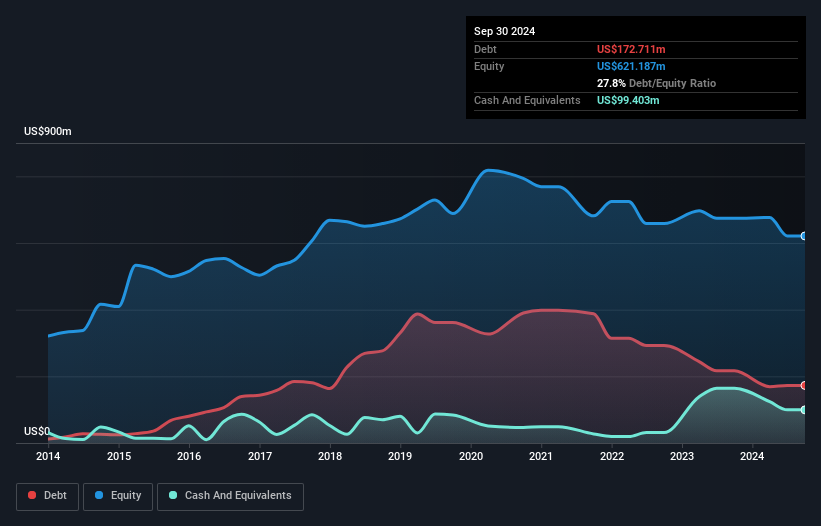Click the red dot in Debt legend
Image resolution: width=821 pixels, height=526 pixels.
32,495
